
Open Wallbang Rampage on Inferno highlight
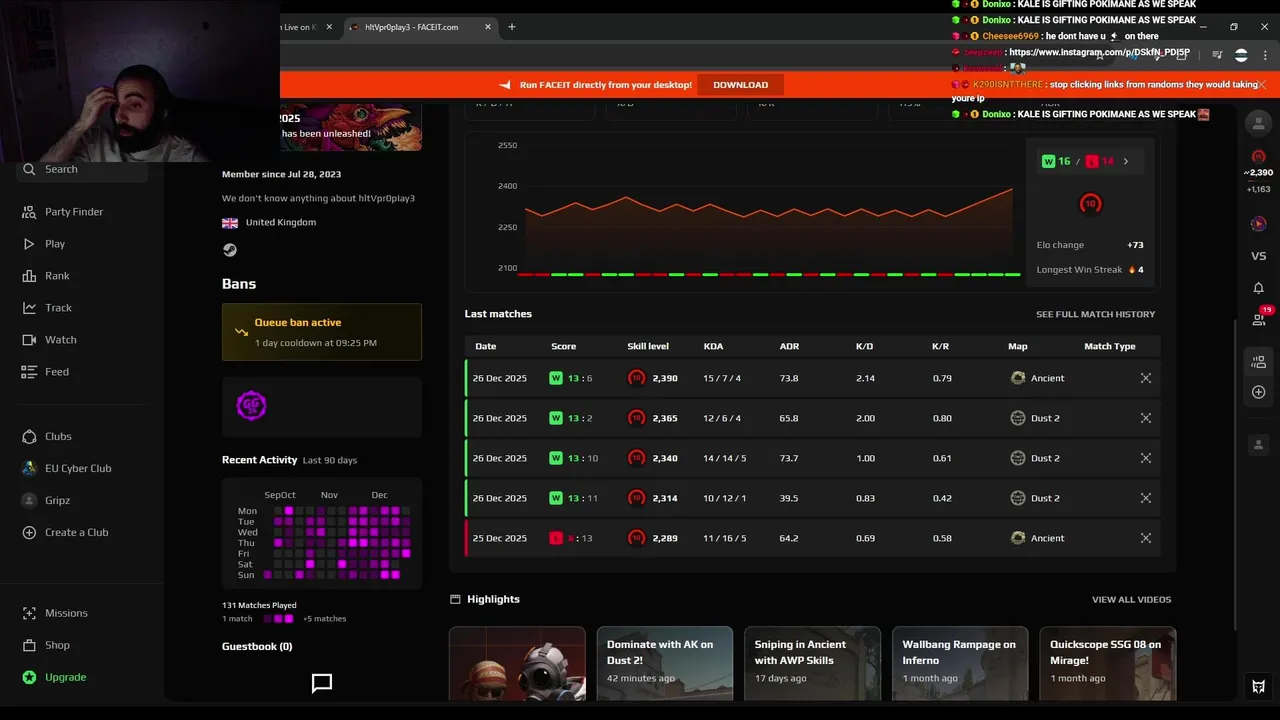point(960,663)
